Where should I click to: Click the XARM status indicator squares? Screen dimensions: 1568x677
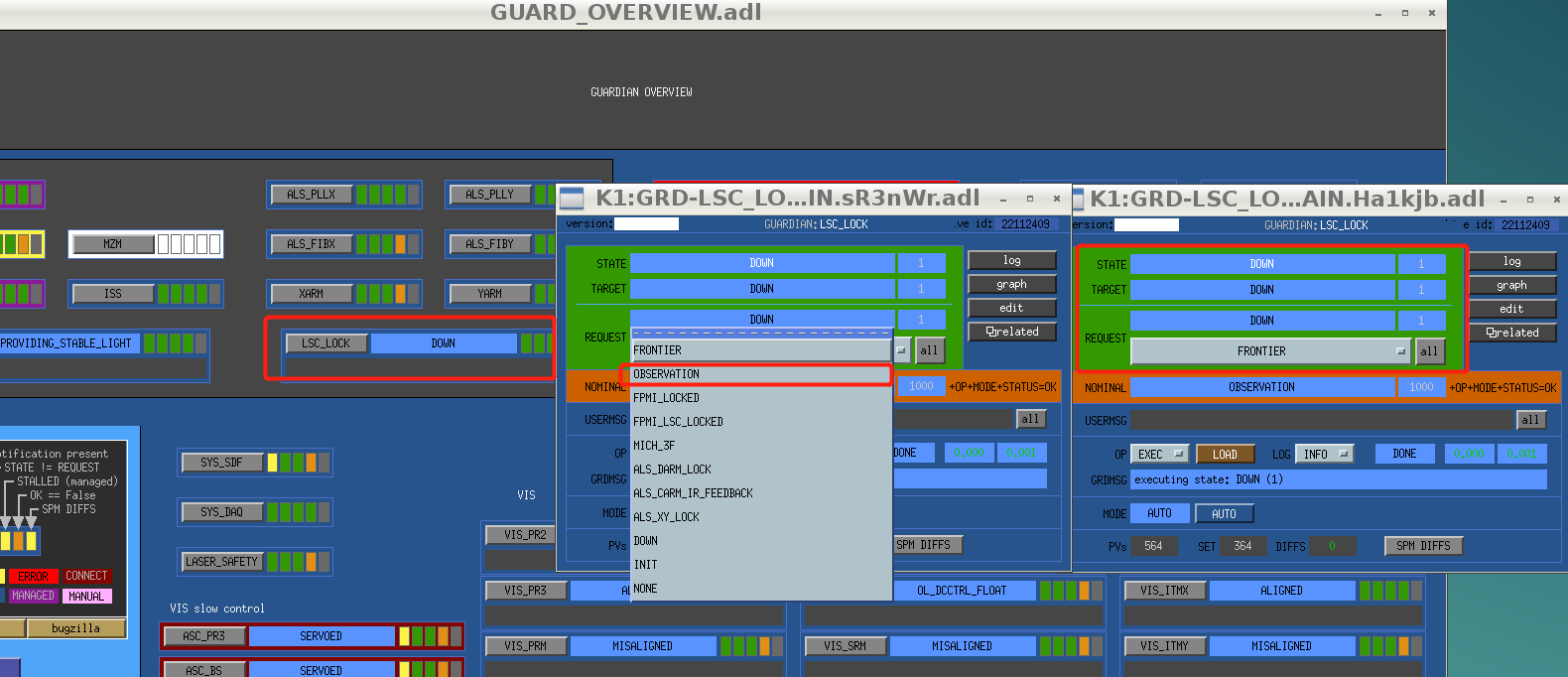[387, 294]
